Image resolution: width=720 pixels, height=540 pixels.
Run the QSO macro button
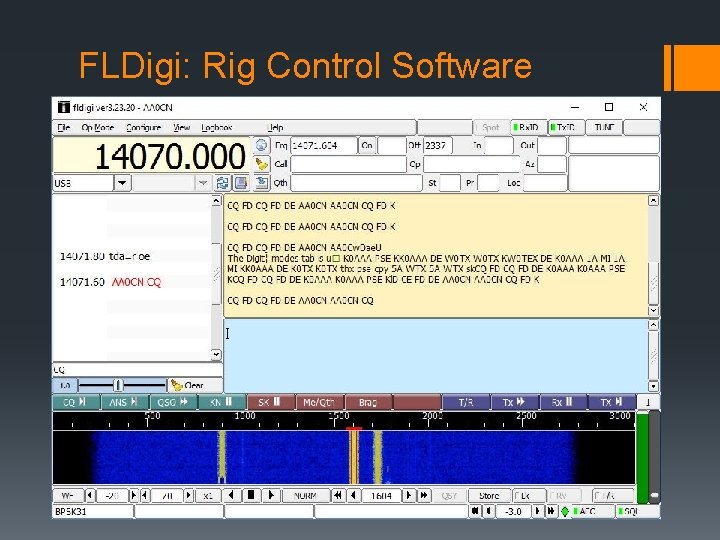click(x=174, y=402)
